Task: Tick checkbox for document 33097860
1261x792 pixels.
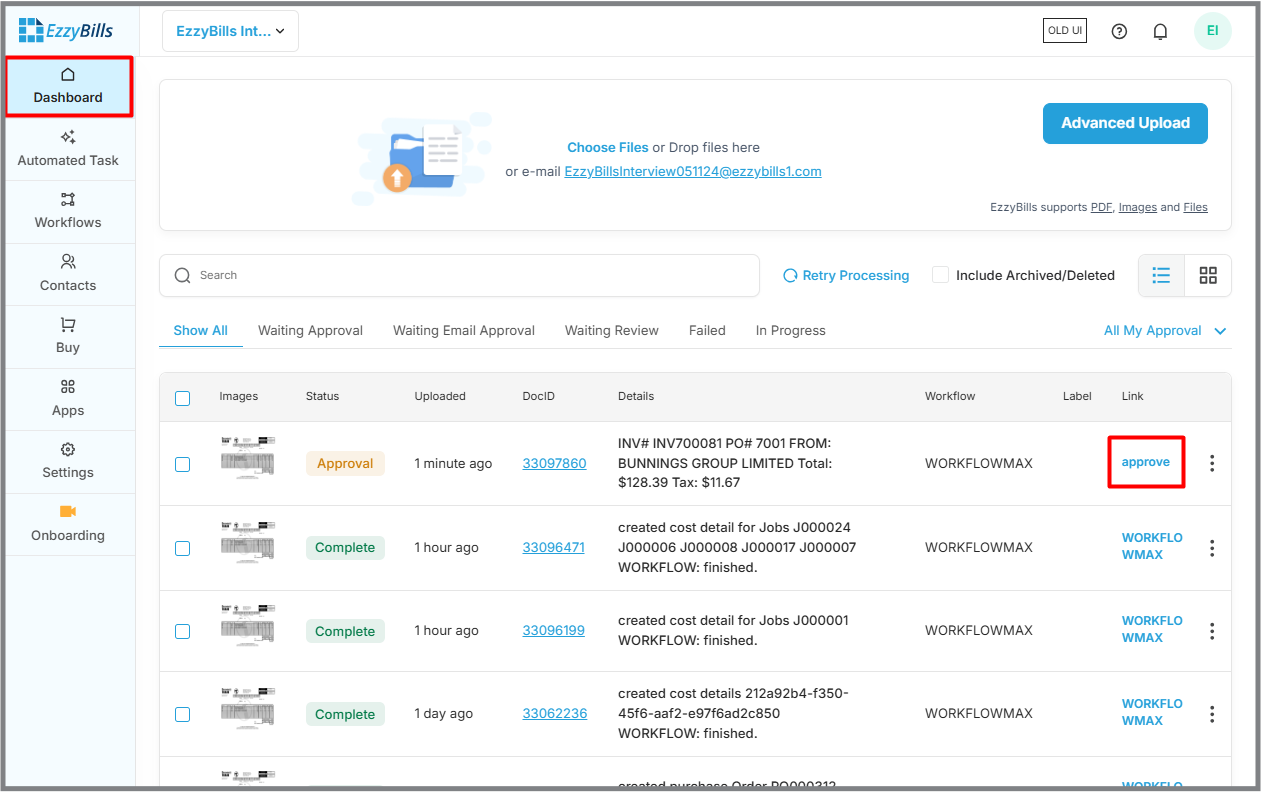Action: coord(182,464)
